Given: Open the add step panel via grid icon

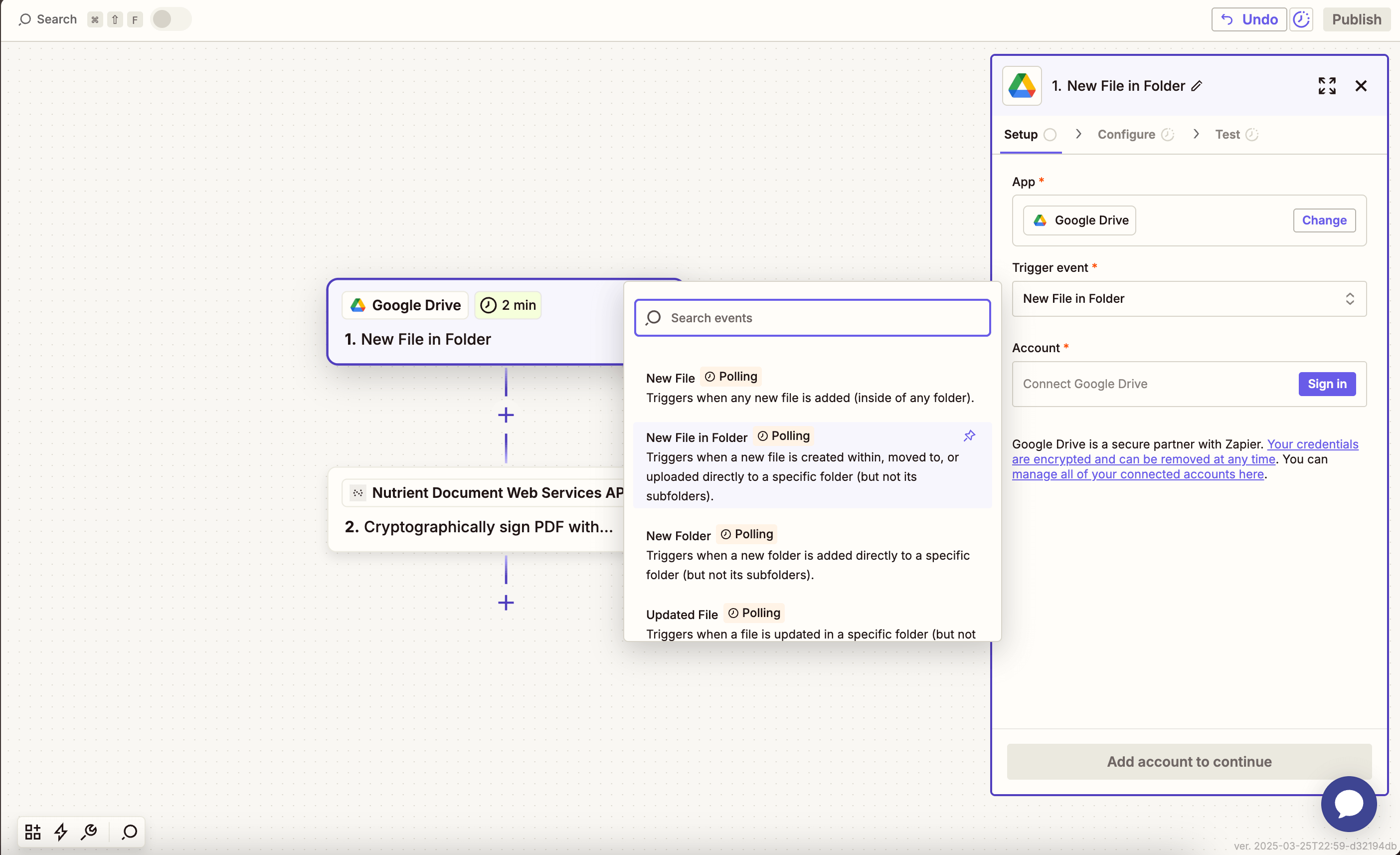Looking at the screenshot, I should pyautogui.click(x=32, y=832).
